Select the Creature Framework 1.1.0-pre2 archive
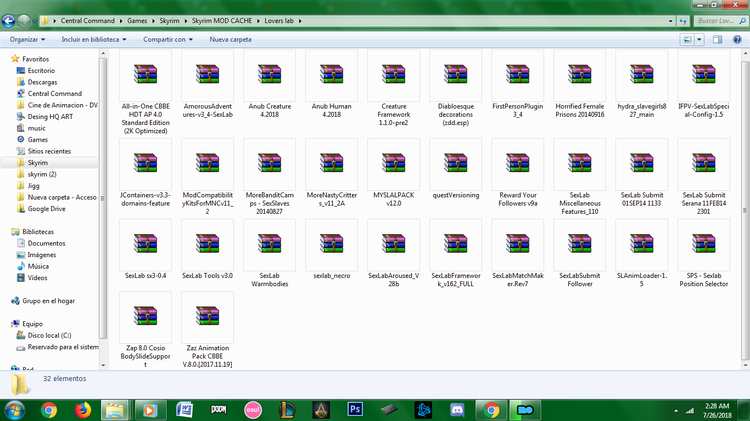This screenshot has width=750, height=421. coord(394,89)
